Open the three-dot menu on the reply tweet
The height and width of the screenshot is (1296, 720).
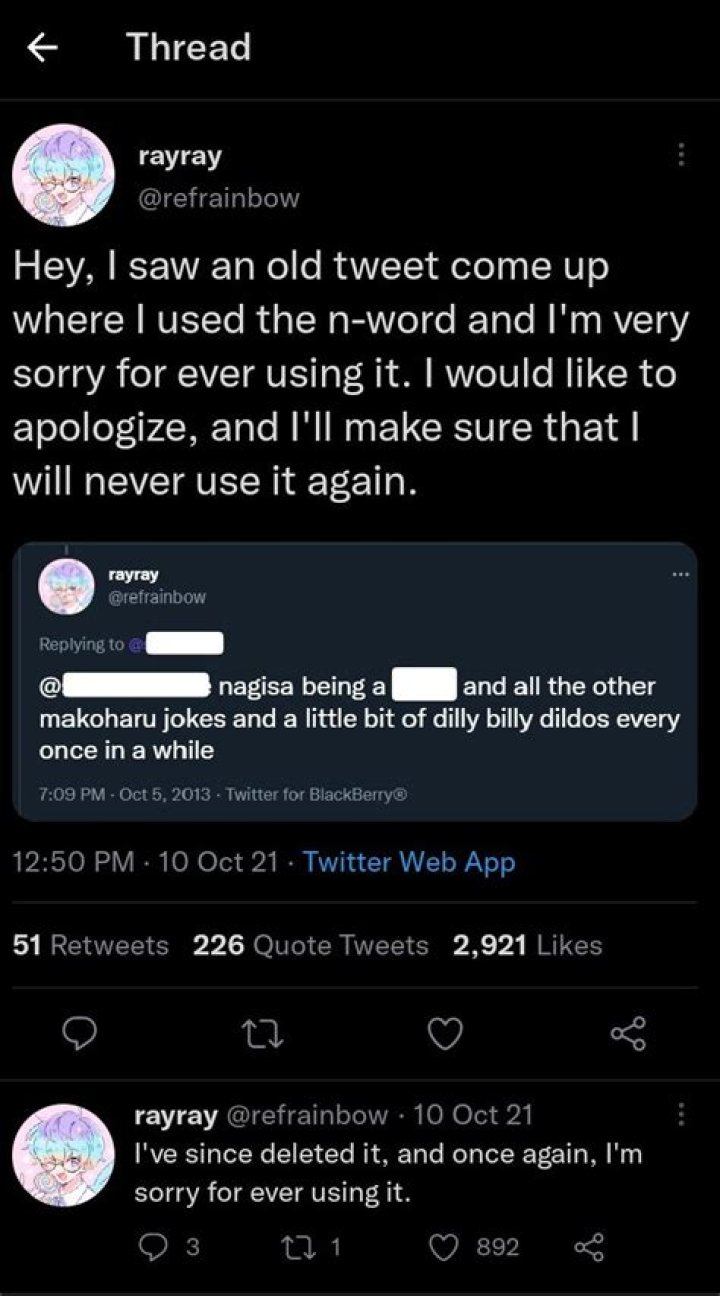tap(680, 1113)
